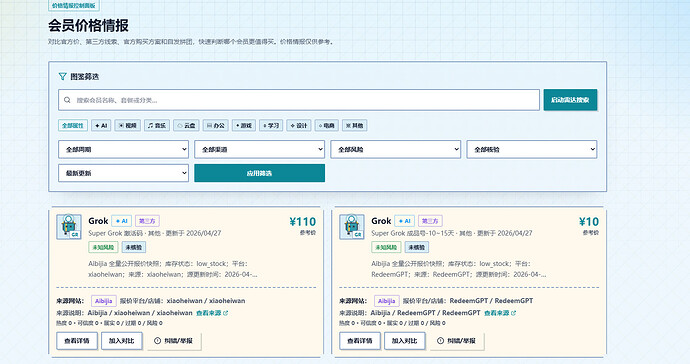Image resolution: width=690 pixels, height=364 pixels.
Task: Filter by the 云盘 category chip
Action: pos(186,125)
